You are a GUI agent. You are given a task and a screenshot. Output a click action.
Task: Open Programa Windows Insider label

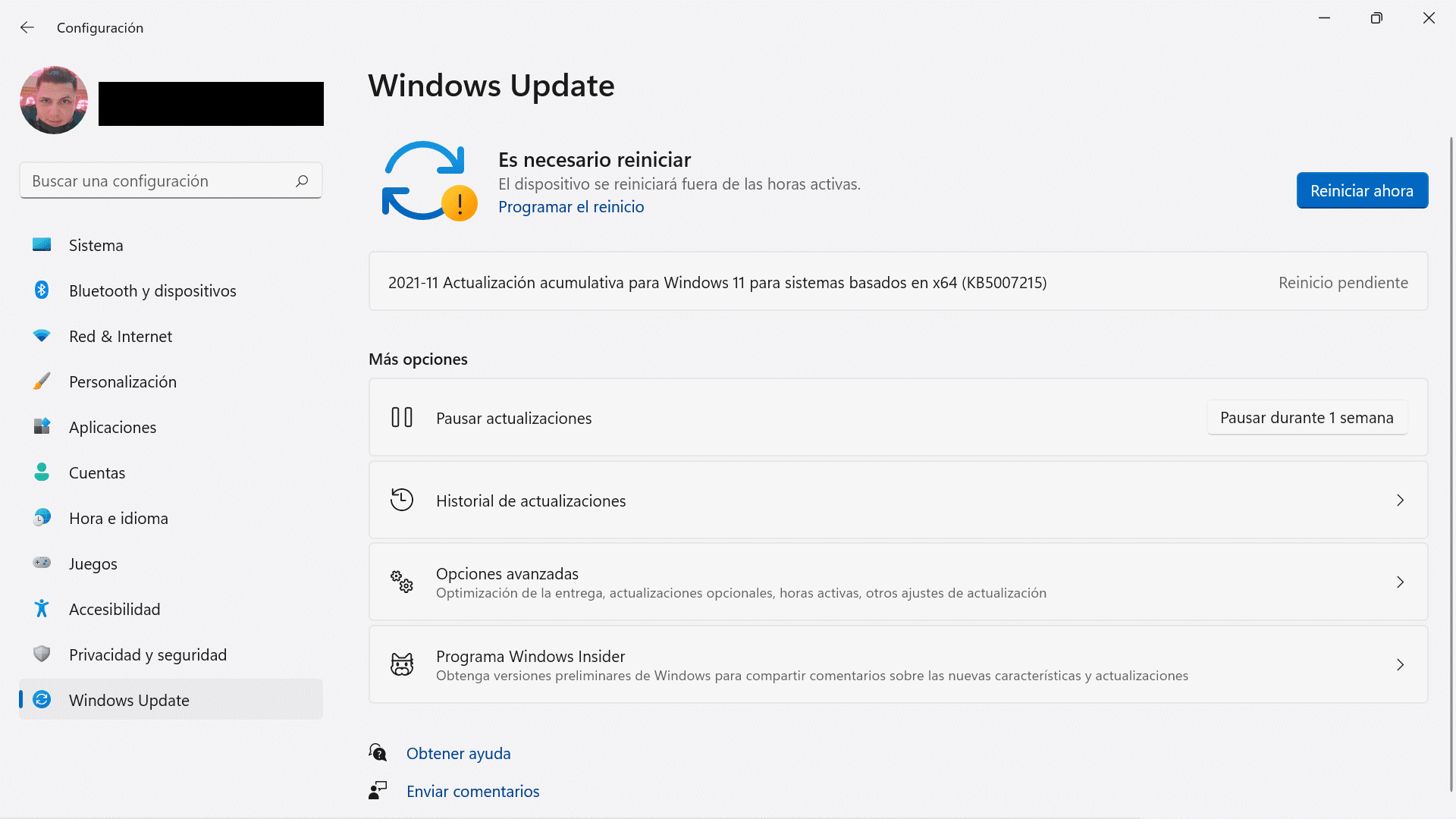pyautogui.click(x=530, y=657)
